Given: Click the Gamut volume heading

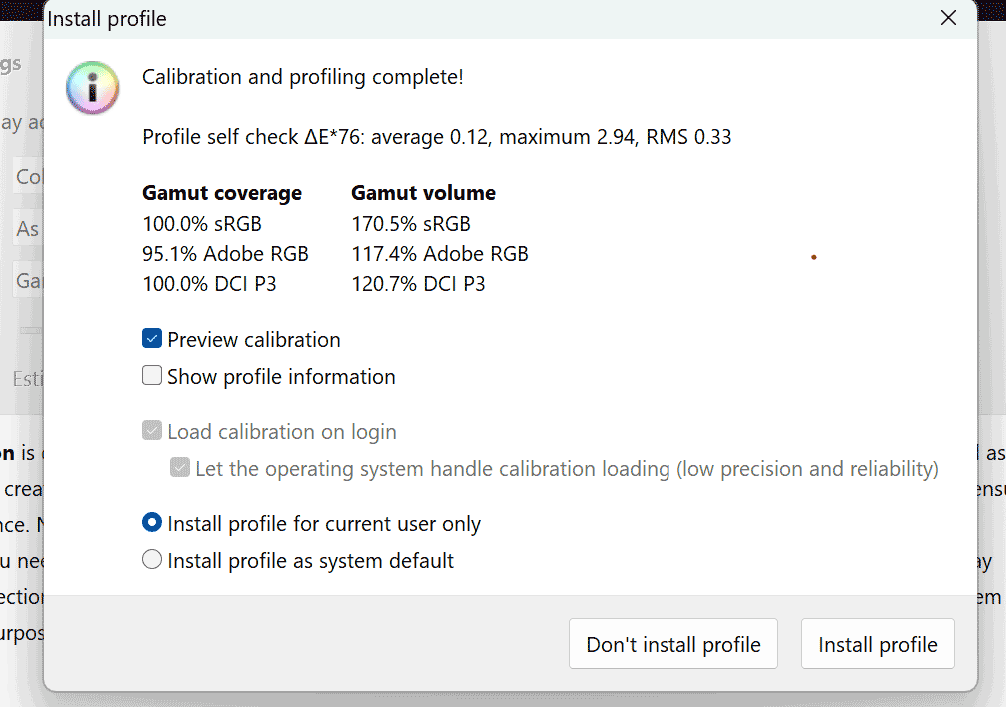Looking at the screenshot, I should (423, 193).
